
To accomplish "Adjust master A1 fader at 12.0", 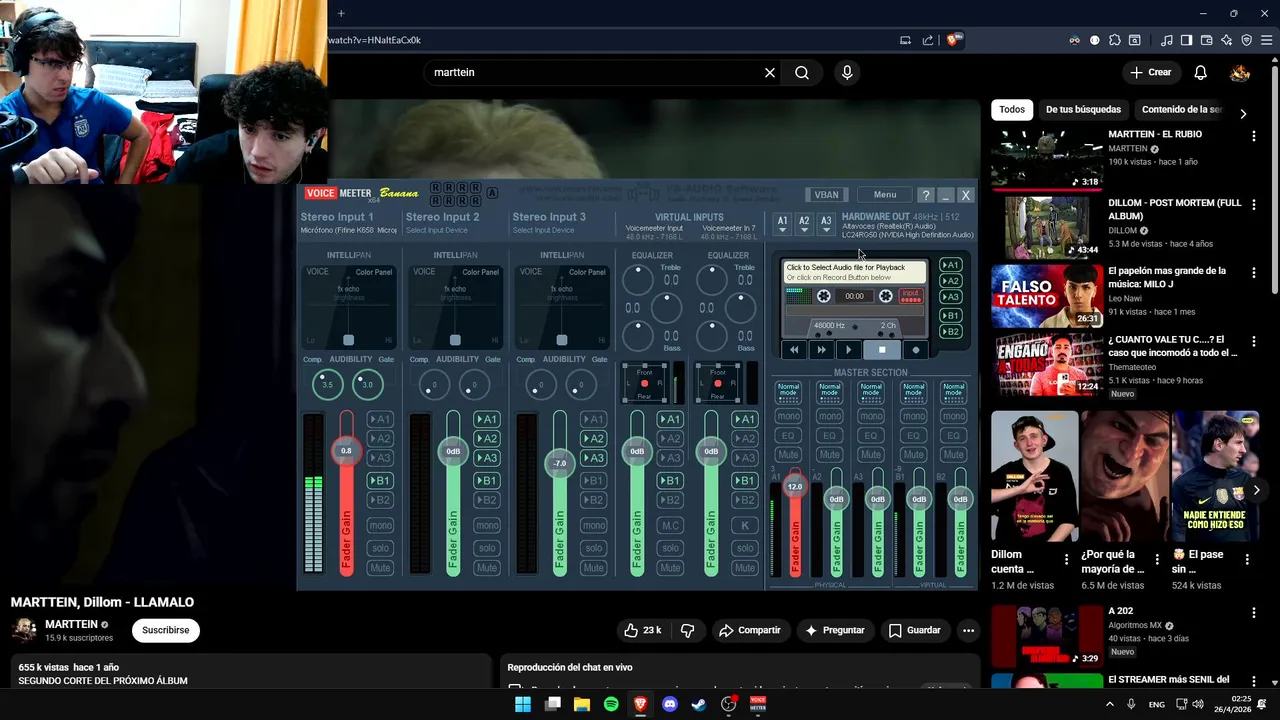I will coord(795,487).
